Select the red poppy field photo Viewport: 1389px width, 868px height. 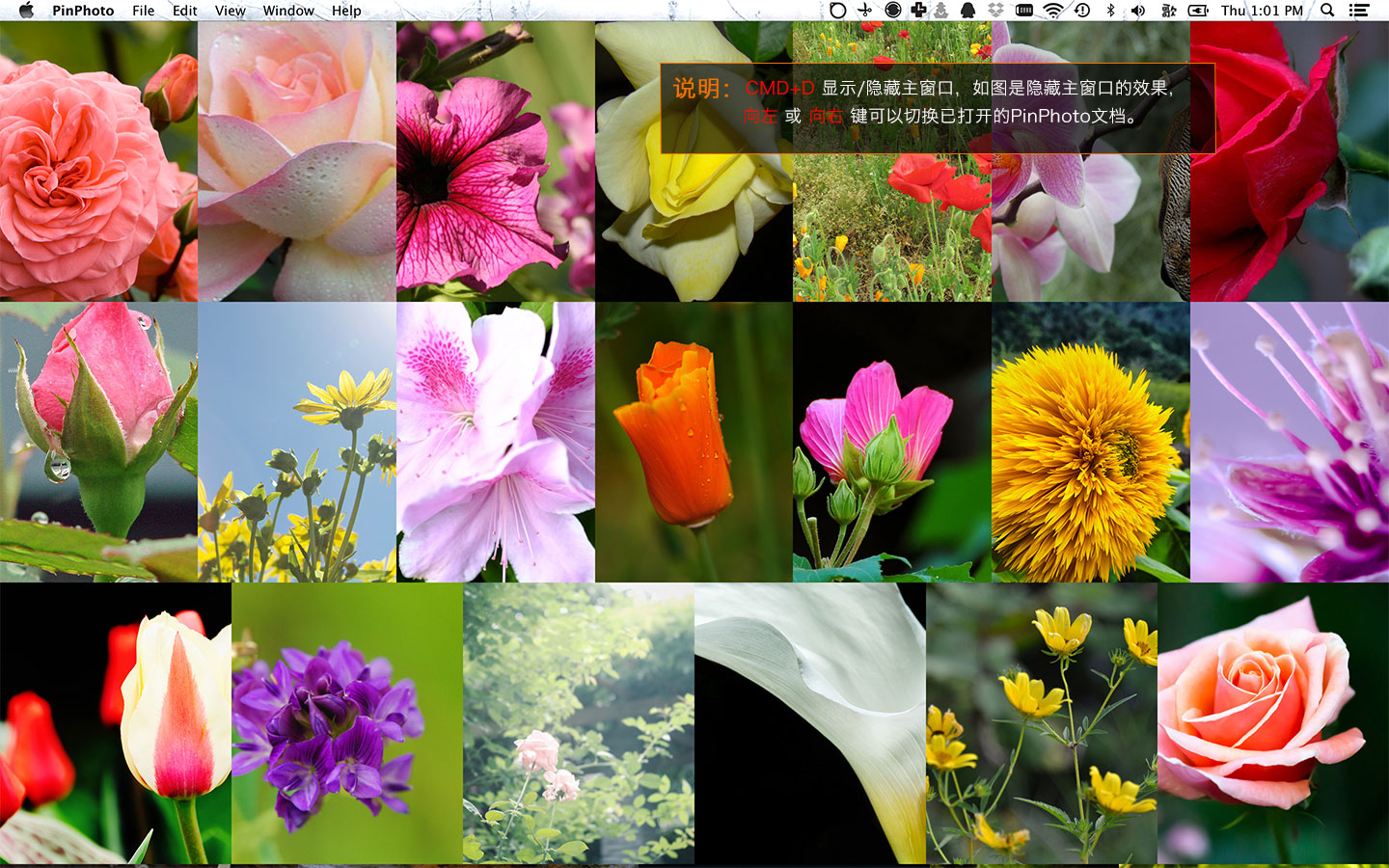[892, 161]
